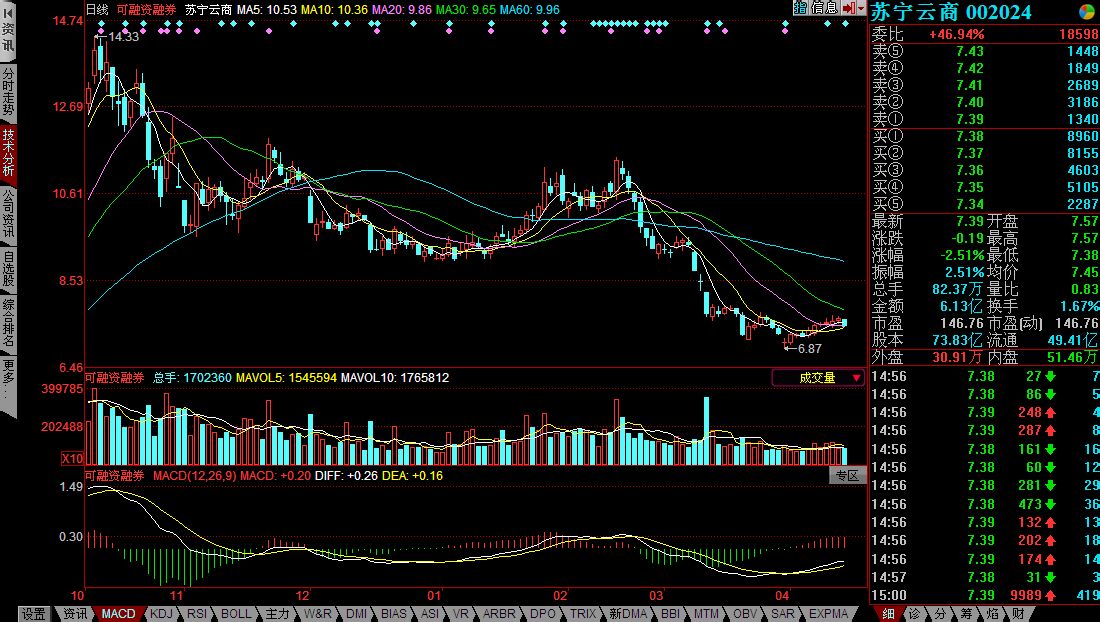Select the BOLL indicator tab
The image size is (1100, 622).
236,614
